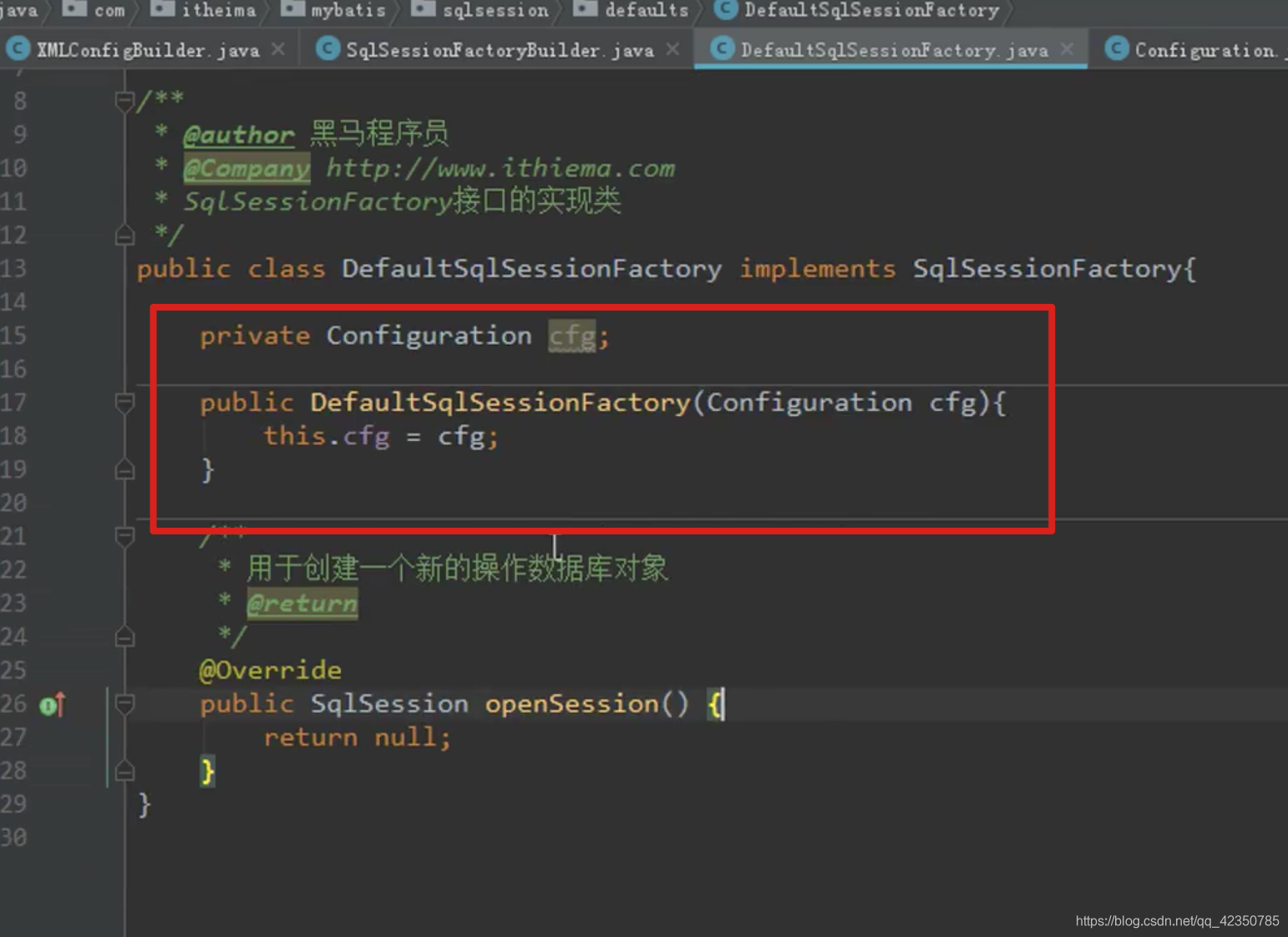
Task: Open the XMLConfigBuilder.java tab
Action: 148,50
